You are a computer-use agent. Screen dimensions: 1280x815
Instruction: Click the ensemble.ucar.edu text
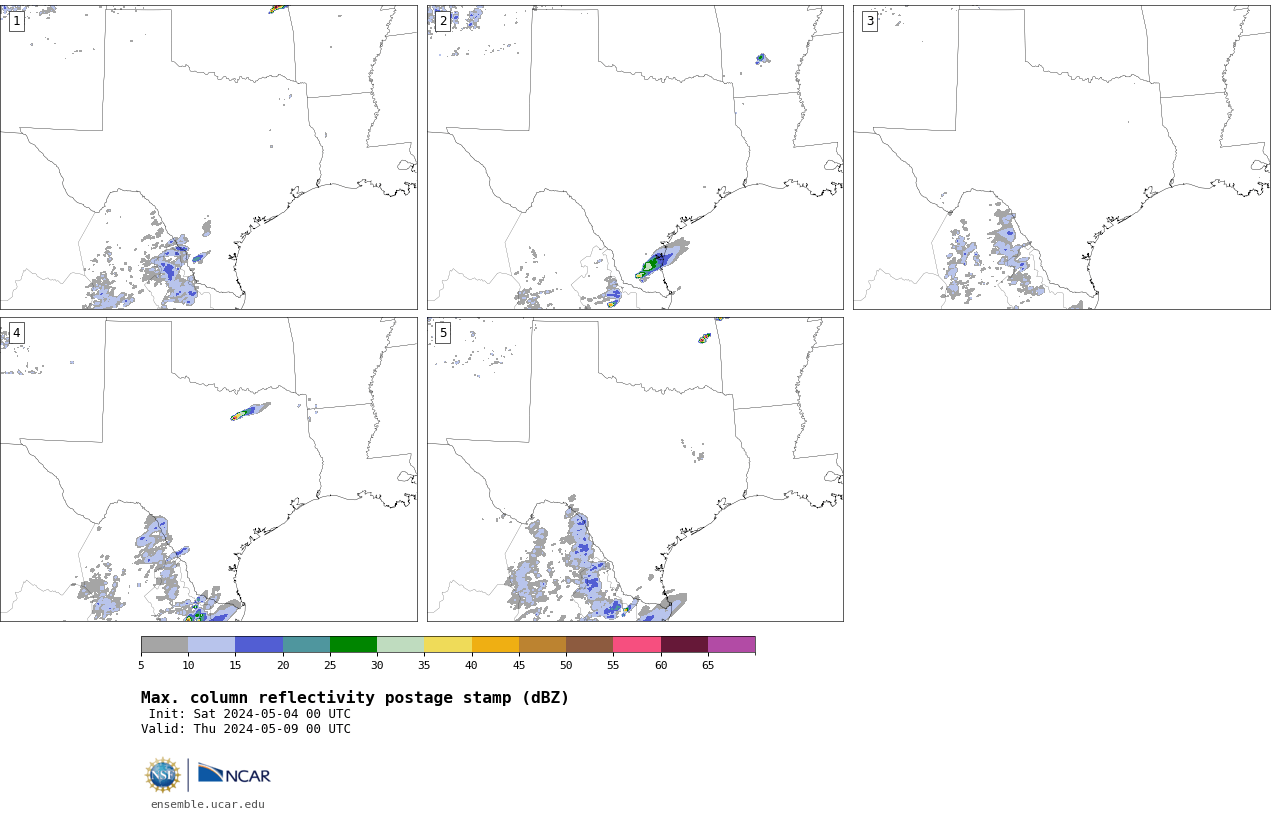click(x=208, y=804)
